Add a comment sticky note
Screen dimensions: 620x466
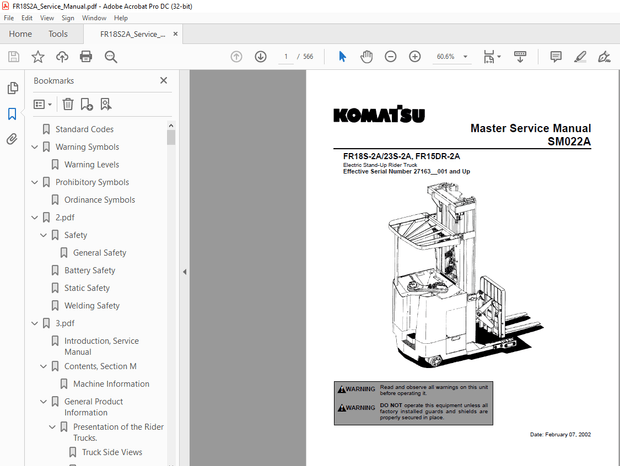556,57
